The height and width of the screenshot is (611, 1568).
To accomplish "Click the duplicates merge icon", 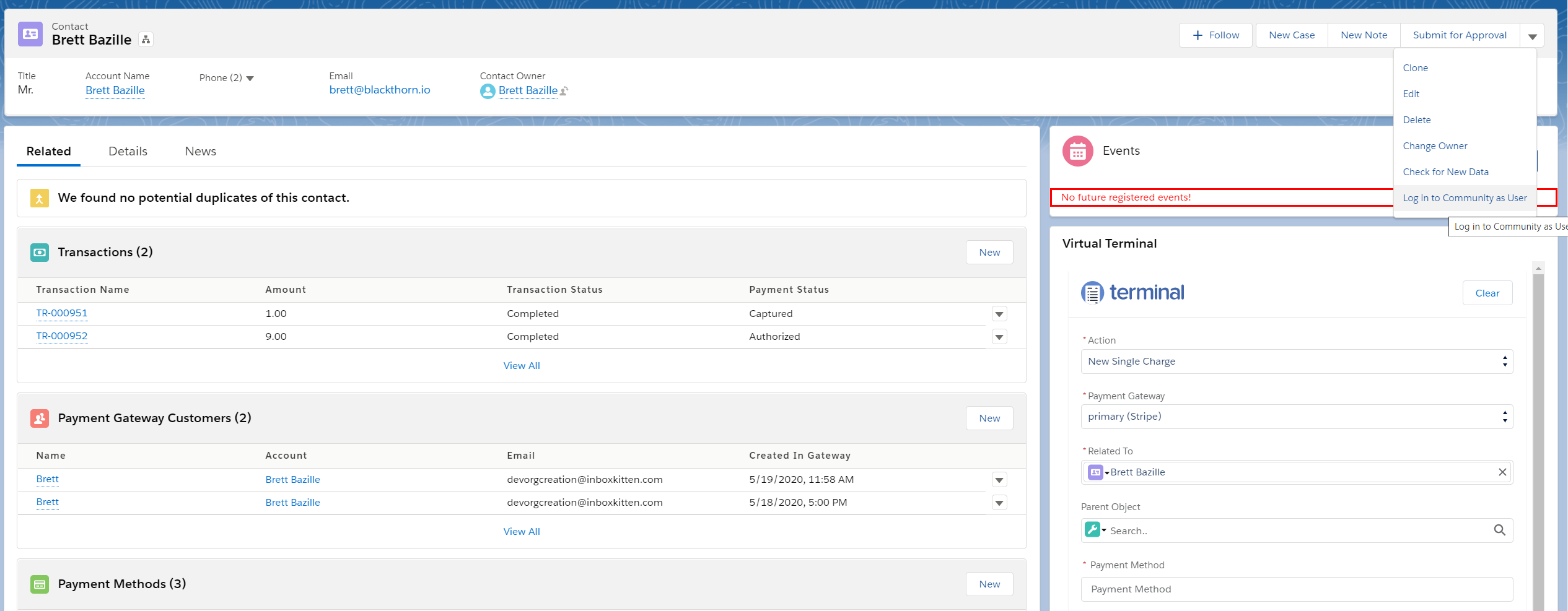I will click(40, 198).
